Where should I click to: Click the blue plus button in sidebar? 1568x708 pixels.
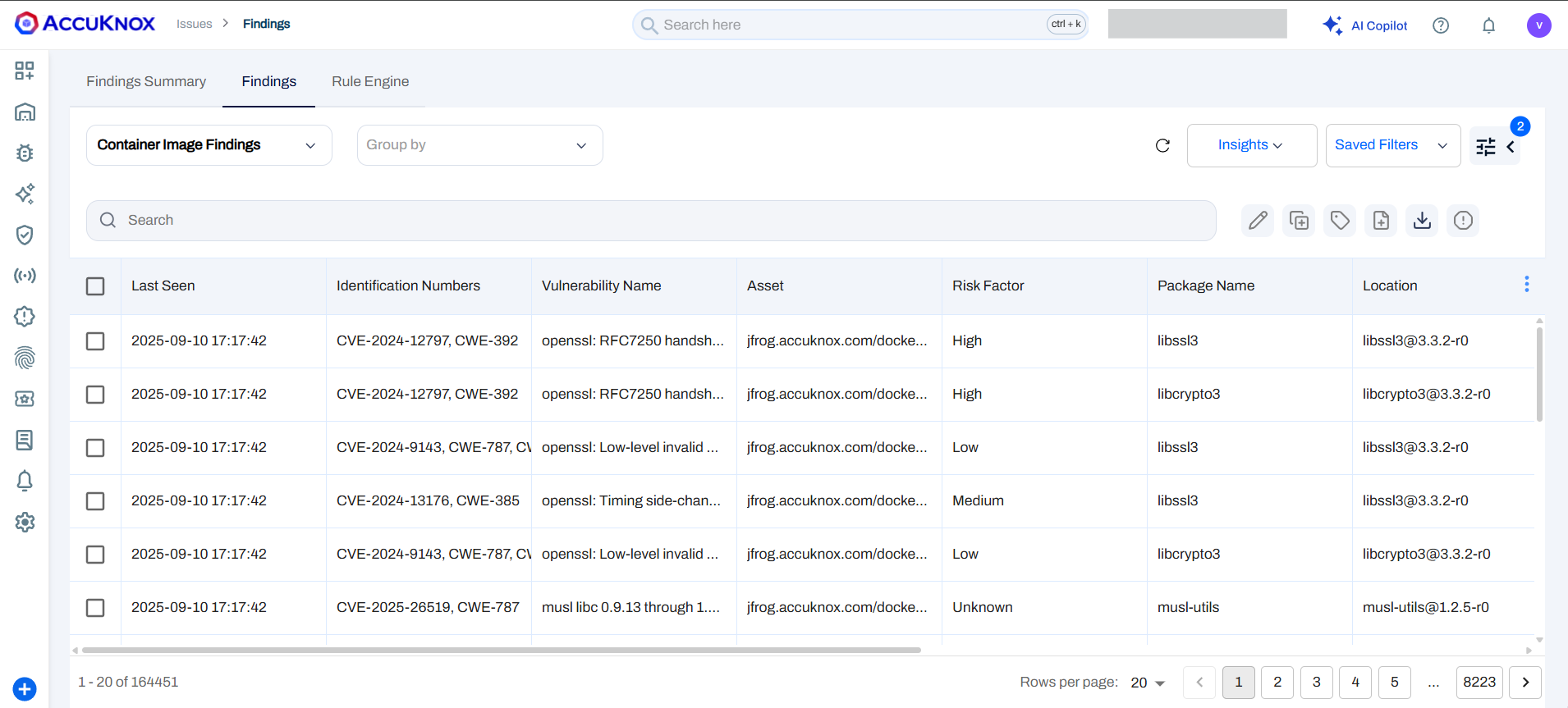[25, 689]
